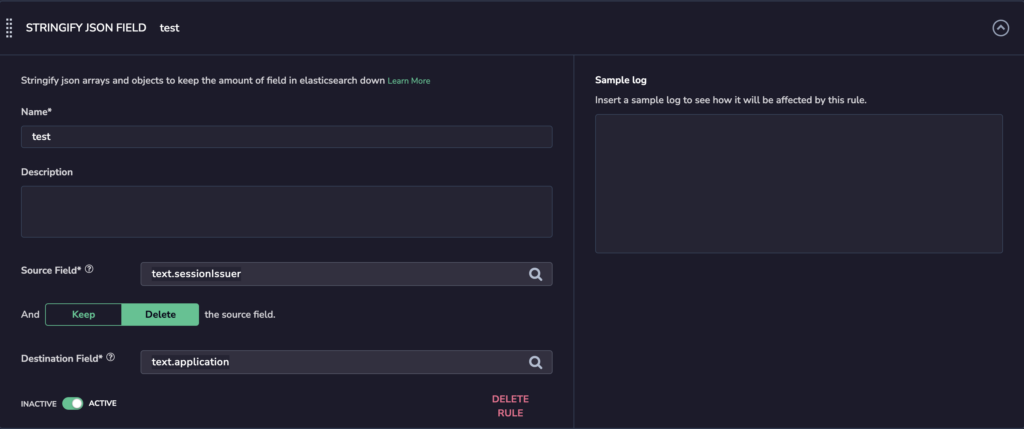Click the rule name test in header
1024x429 pixels.
170,28
